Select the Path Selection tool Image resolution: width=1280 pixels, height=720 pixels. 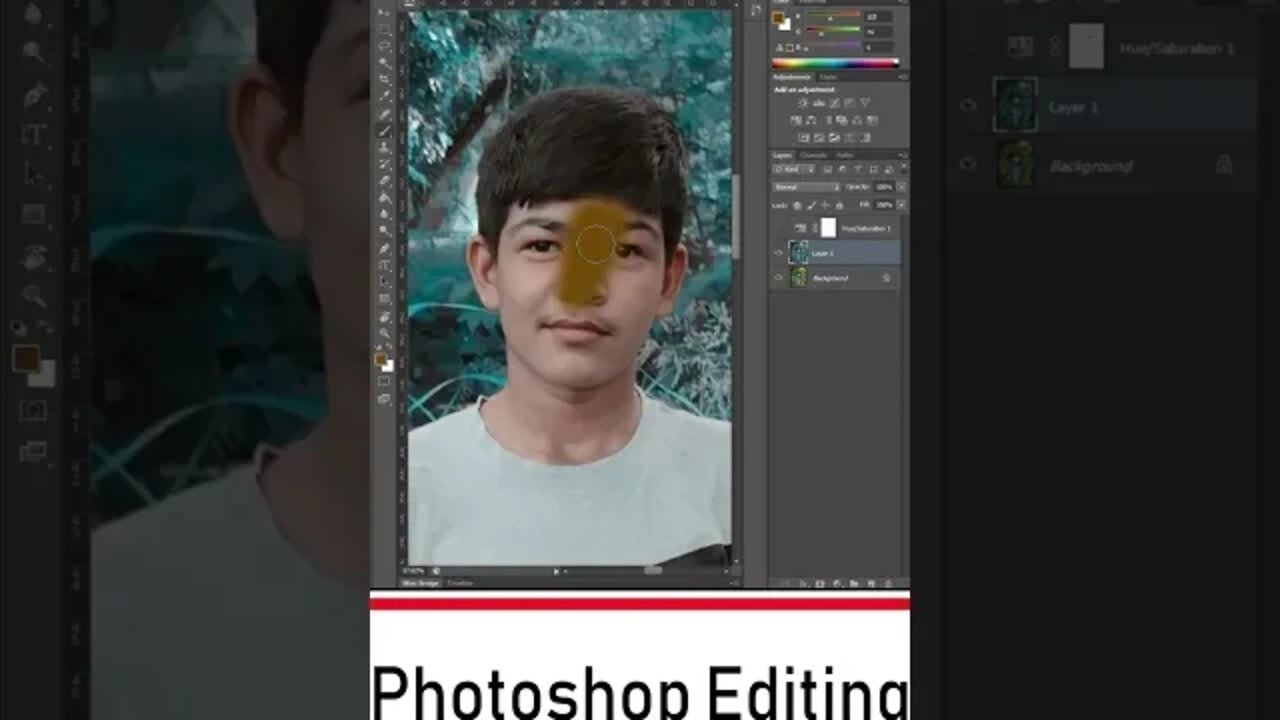384,282
